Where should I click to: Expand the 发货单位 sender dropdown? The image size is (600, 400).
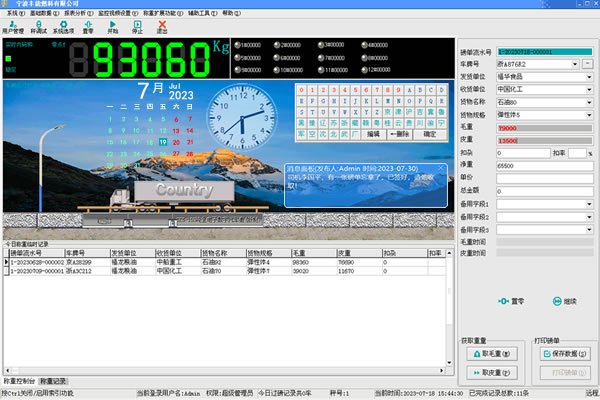click(589, 77)
